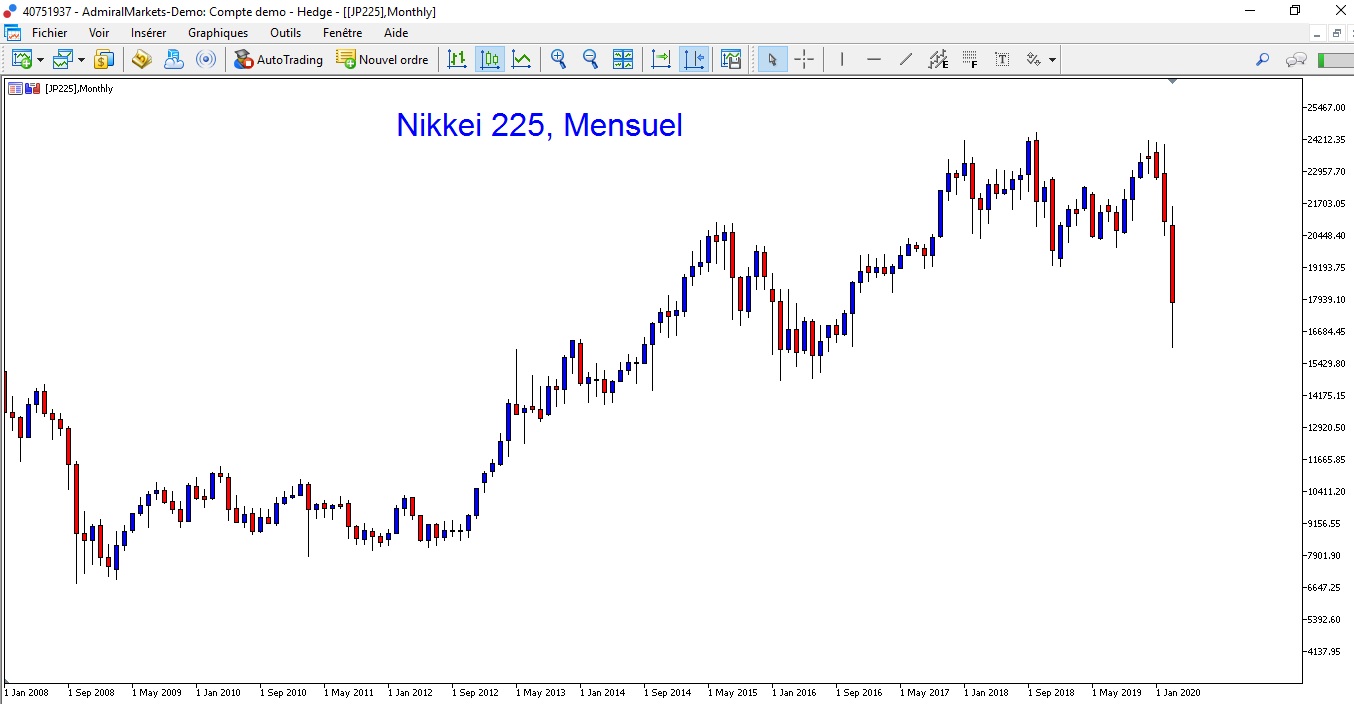Image resolution: width=1354 pixels, height=704 pixels.
Task: Click the 4137.95 price label
Action: (1325, 652)
